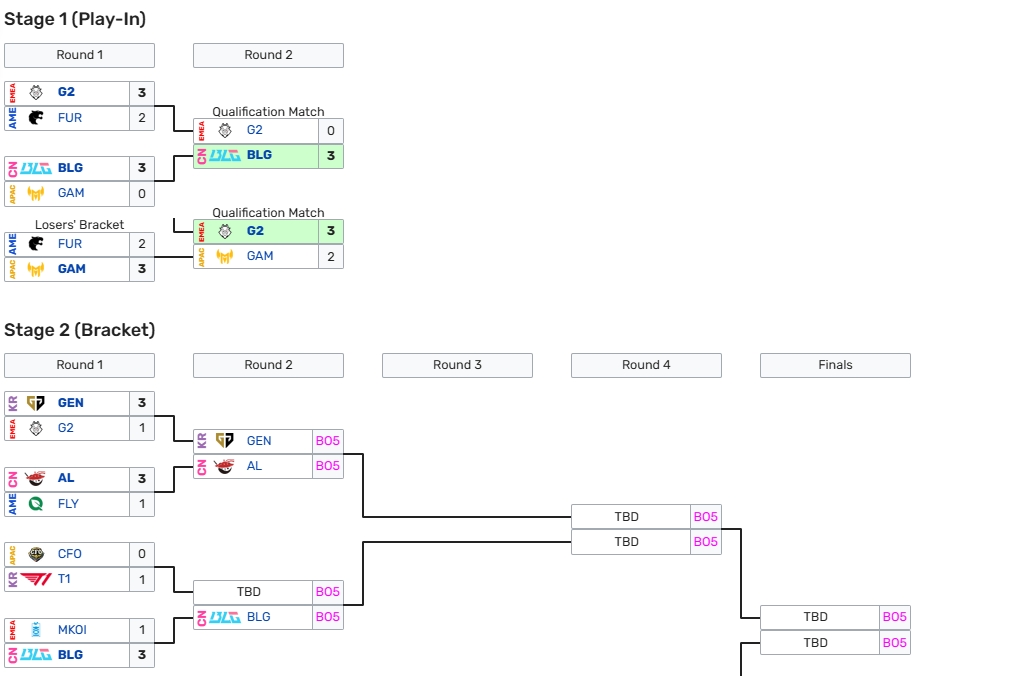
Task: Click the BLG logo in Stage 2 Round 2
Action: coord(226,617)
